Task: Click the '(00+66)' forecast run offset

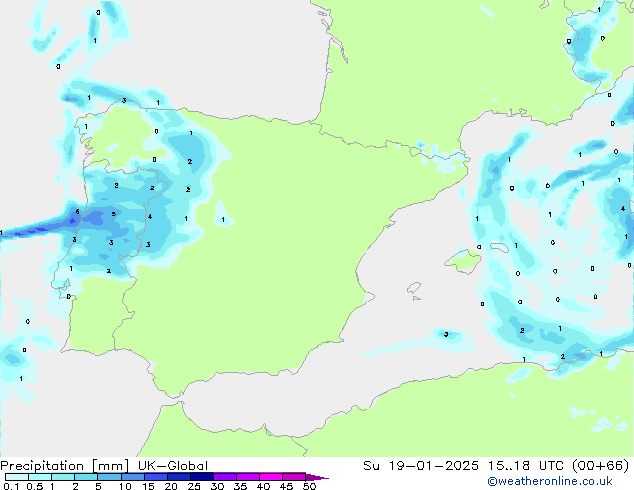Action: click(601, 466)
